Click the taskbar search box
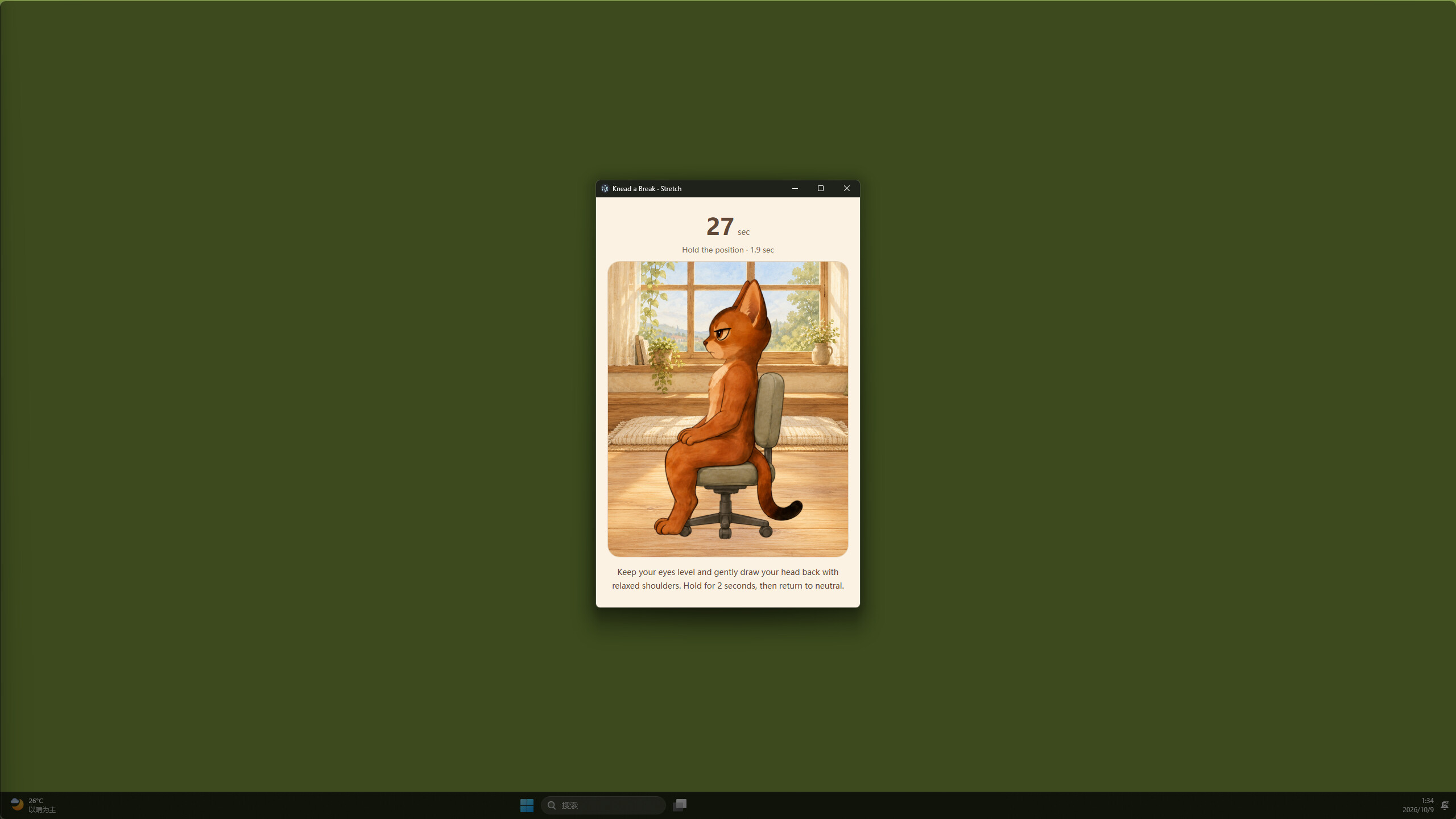The width and height of the screenshot is (1456, 819). click(x=603, y=805)
